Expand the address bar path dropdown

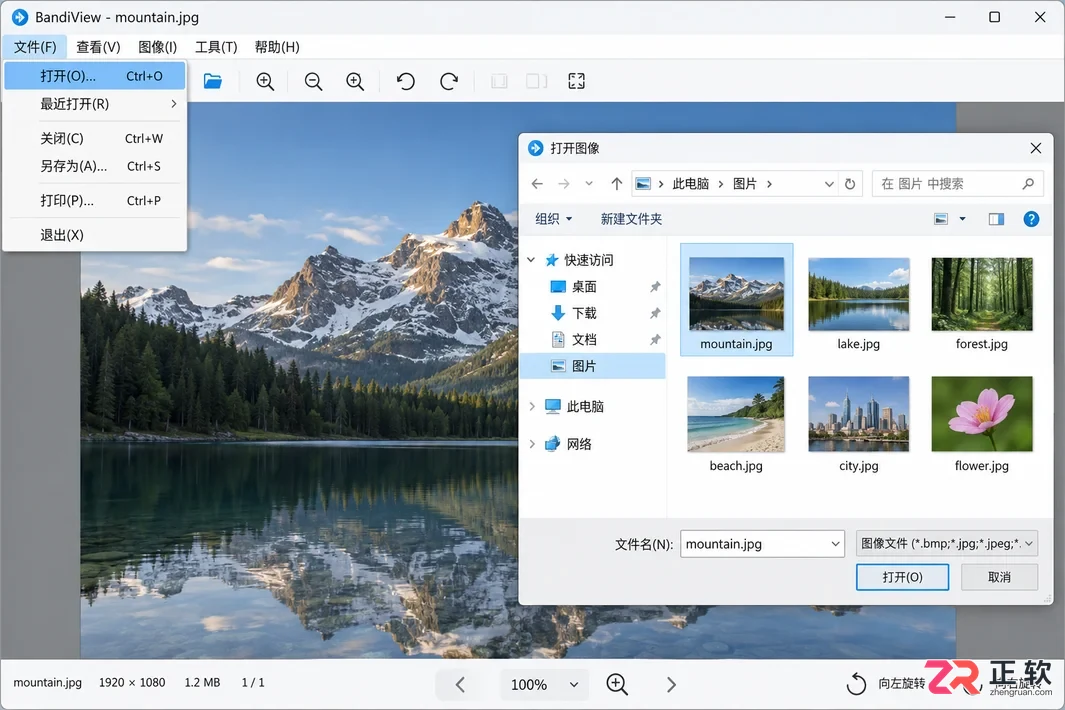point(829,183)
